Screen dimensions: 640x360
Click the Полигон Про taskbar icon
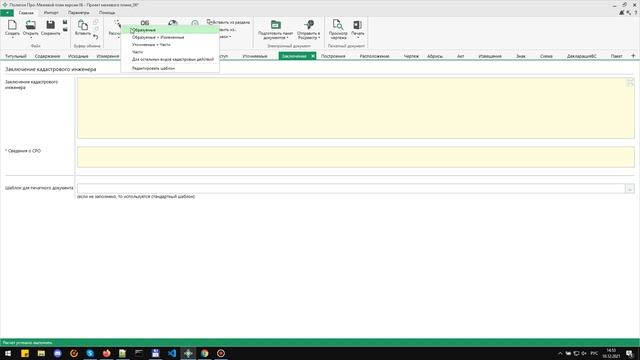(188, 353)
